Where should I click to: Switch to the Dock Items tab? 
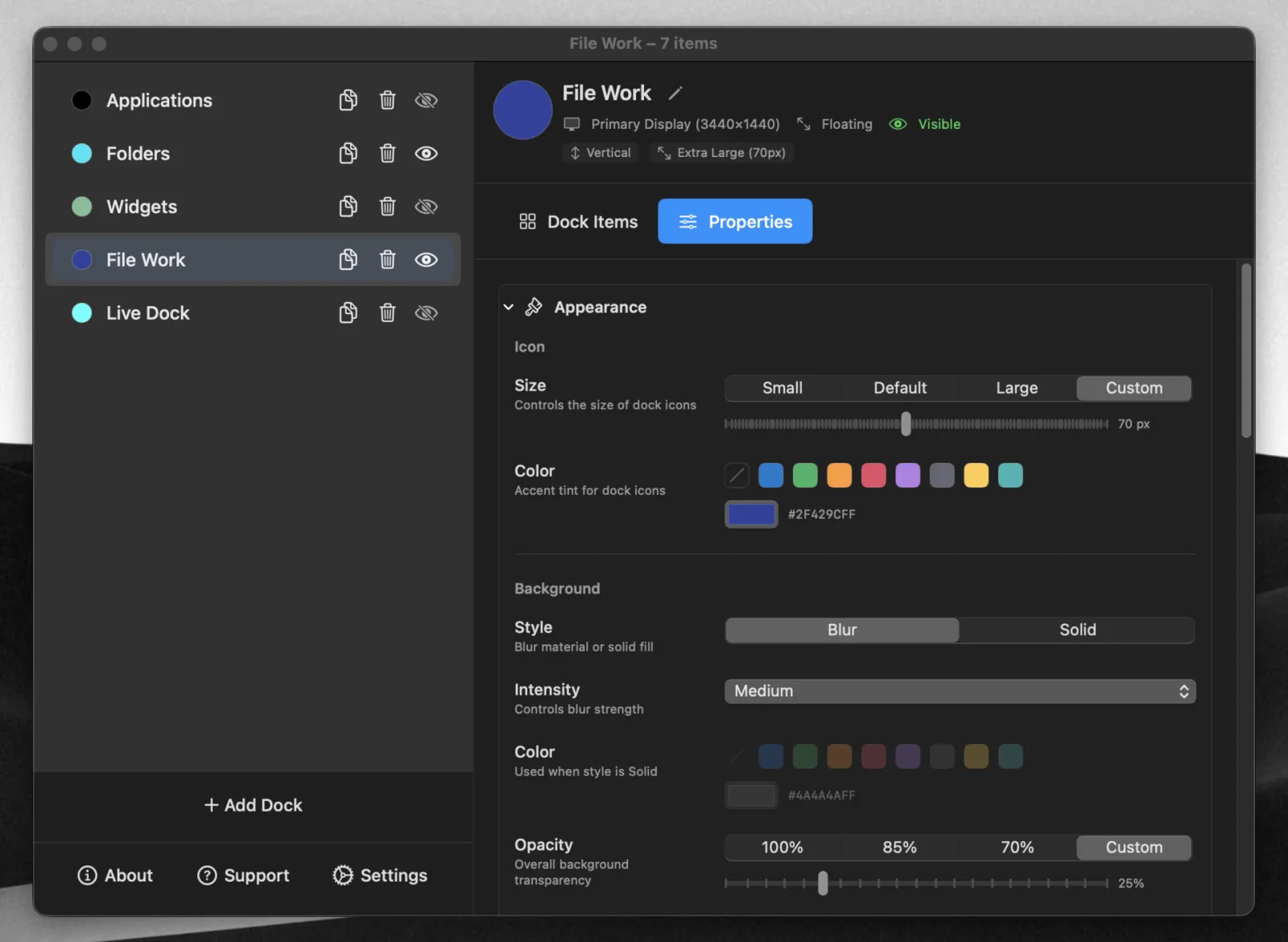point(578,221)
